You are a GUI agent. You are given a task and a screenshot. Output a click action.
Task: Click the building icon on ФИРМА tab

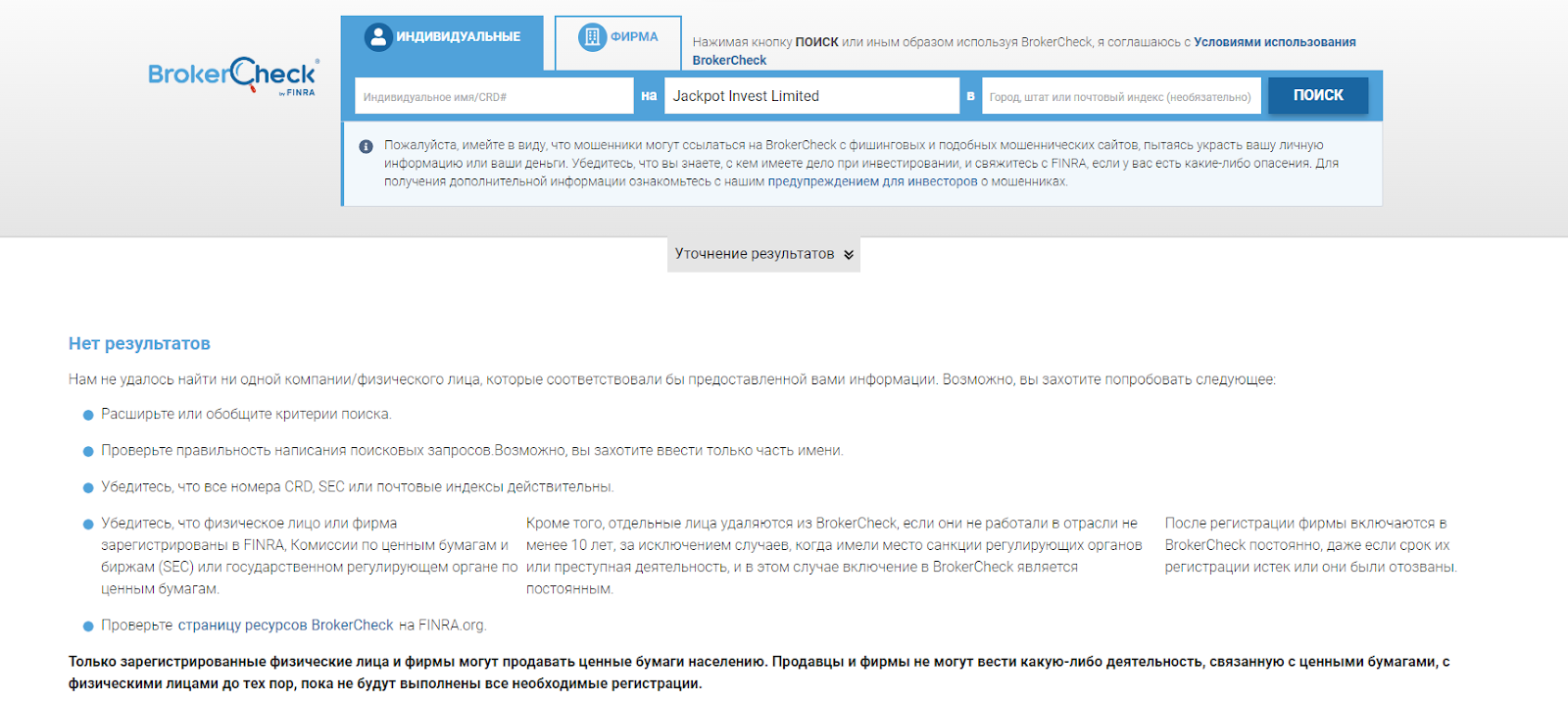coord(592,37)
